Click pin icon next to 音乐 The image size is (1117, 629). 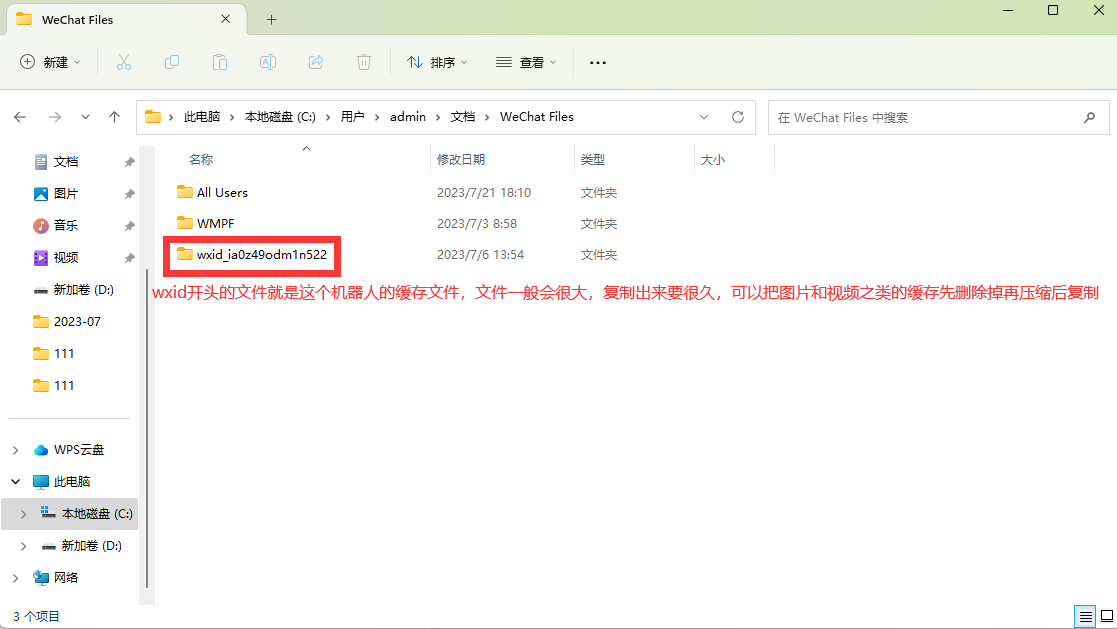[129, 227]
